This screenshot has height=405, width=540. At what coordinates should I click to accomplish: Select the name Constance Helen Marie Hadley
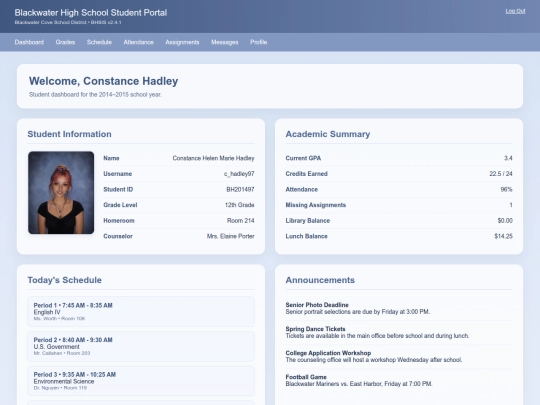(x=213, y=158)
